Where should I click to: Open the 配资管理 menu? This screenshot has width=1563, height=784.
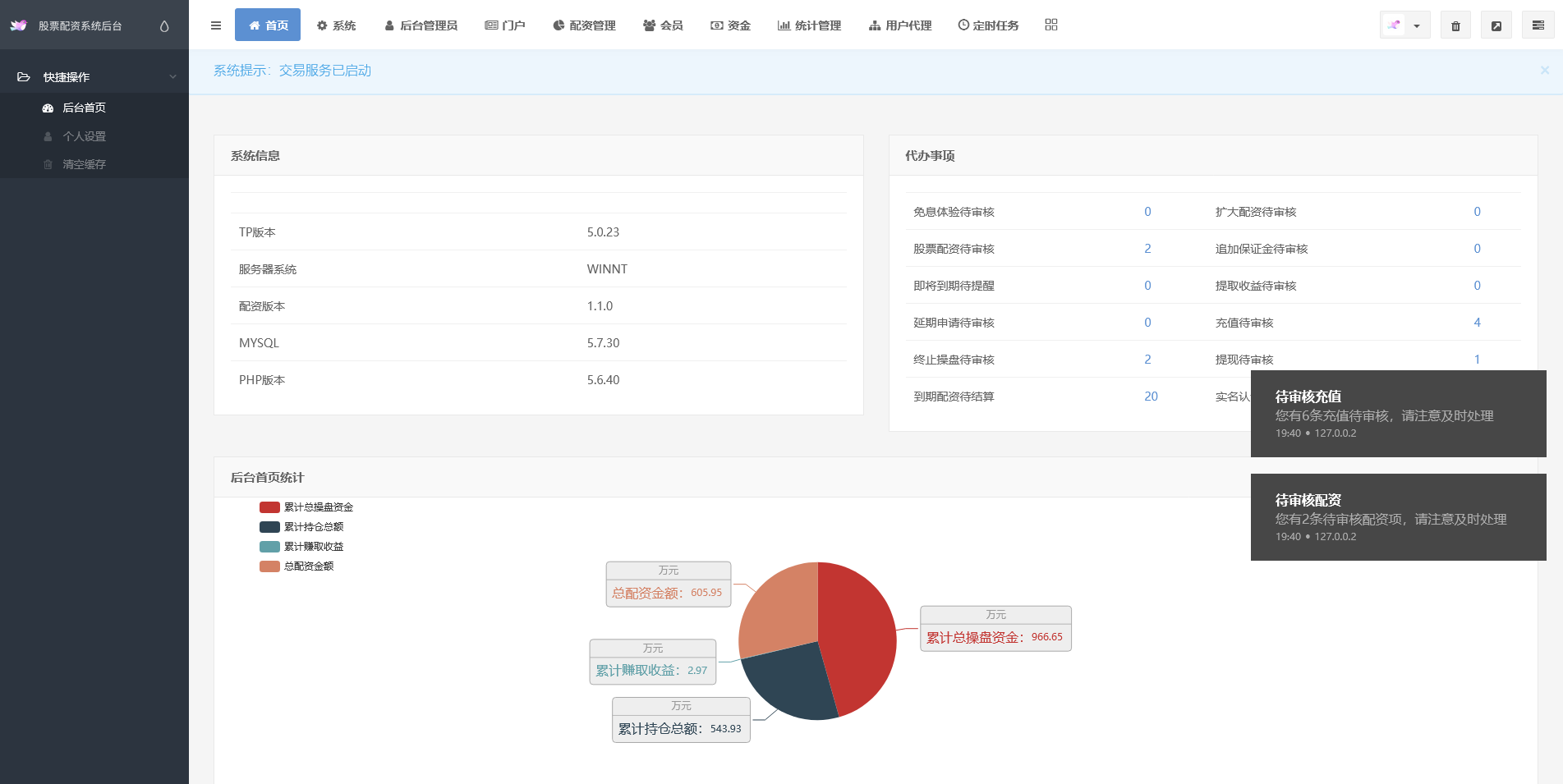click(x=584, y=25)
